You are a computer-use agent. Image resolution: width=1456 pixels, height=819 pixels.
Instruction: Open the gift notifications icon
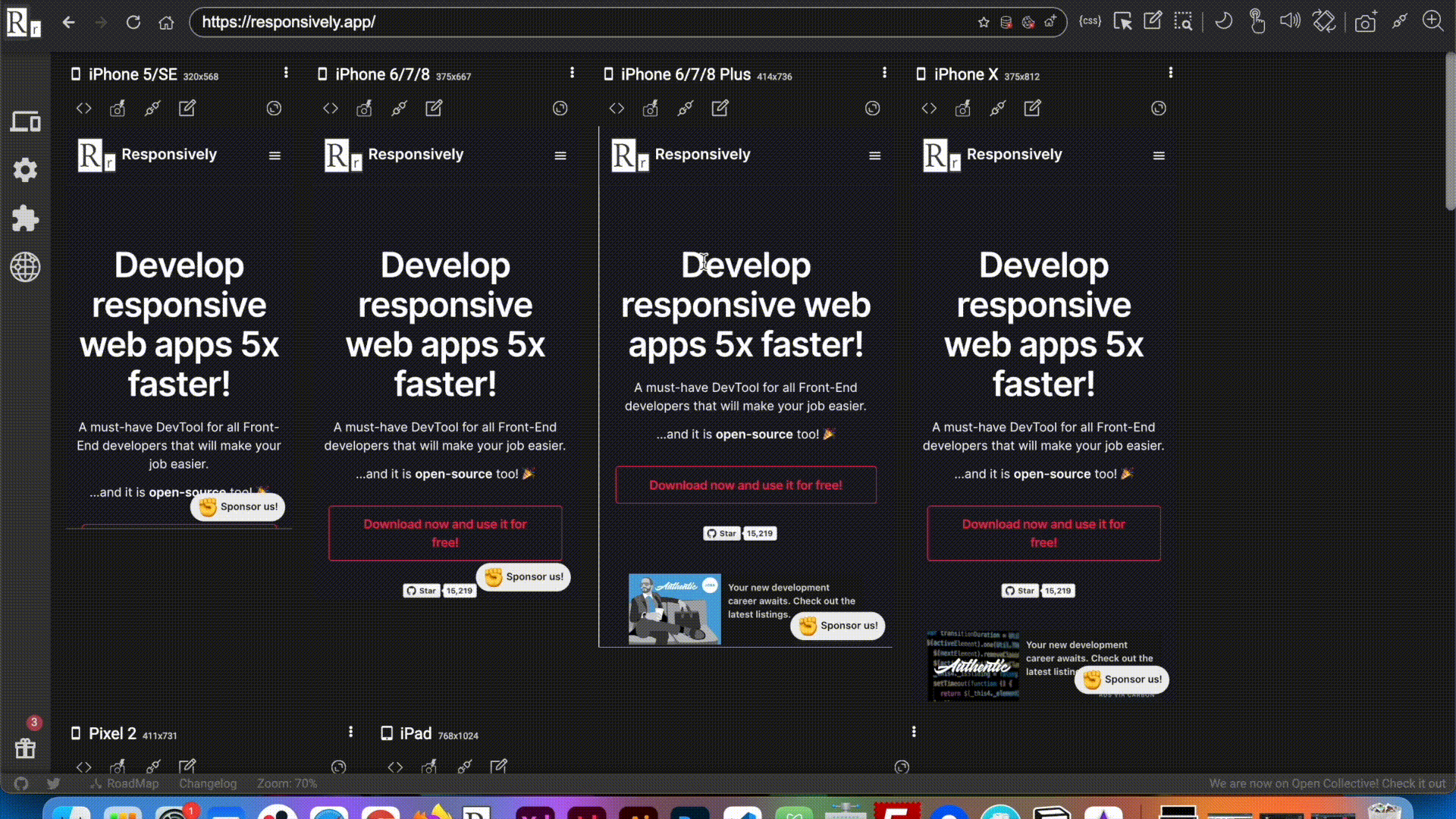(x=25, y=748)
